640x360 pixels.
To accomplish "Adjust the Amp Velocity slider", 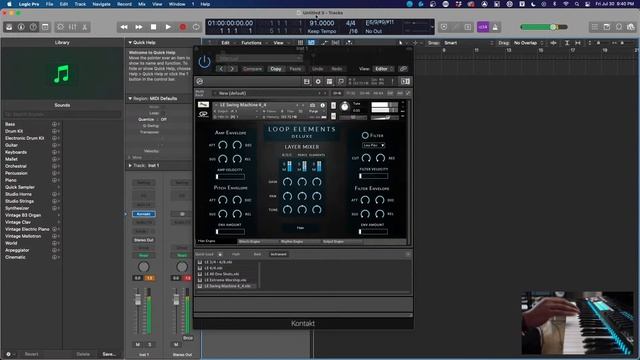I will (x=230, y=177).
